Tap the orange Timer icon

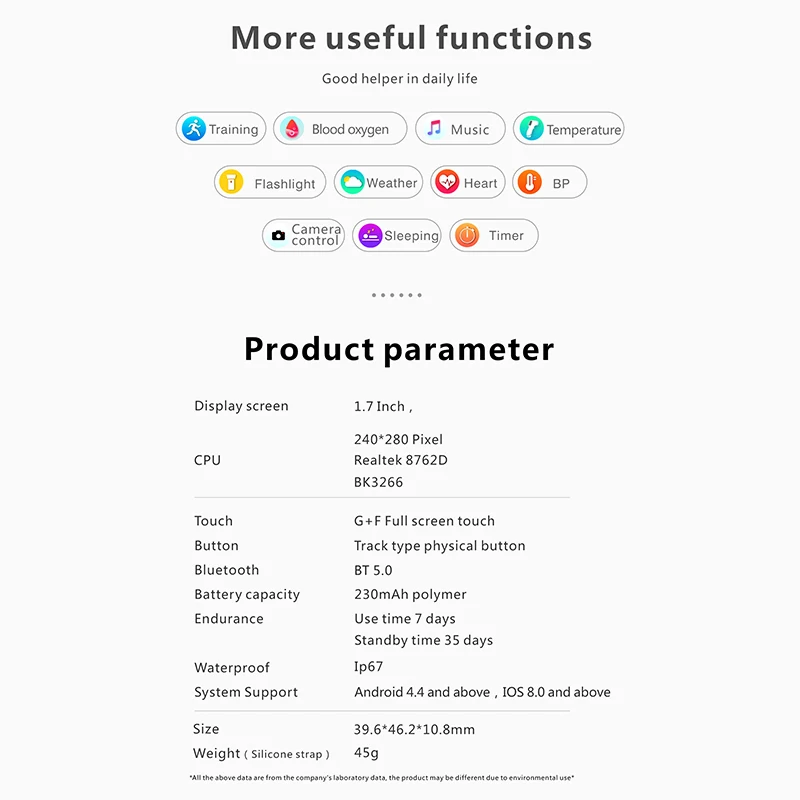pos(467,236)
